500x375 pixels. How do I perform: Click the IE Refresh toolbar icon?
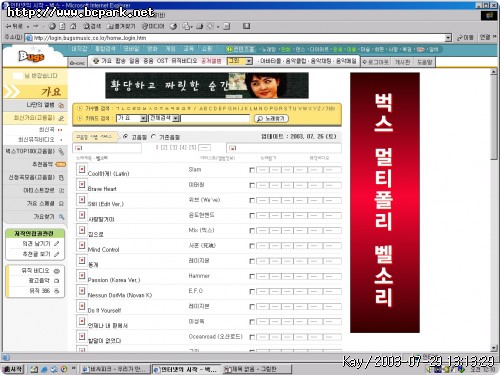pyautogui.click(x=62, y=26)
